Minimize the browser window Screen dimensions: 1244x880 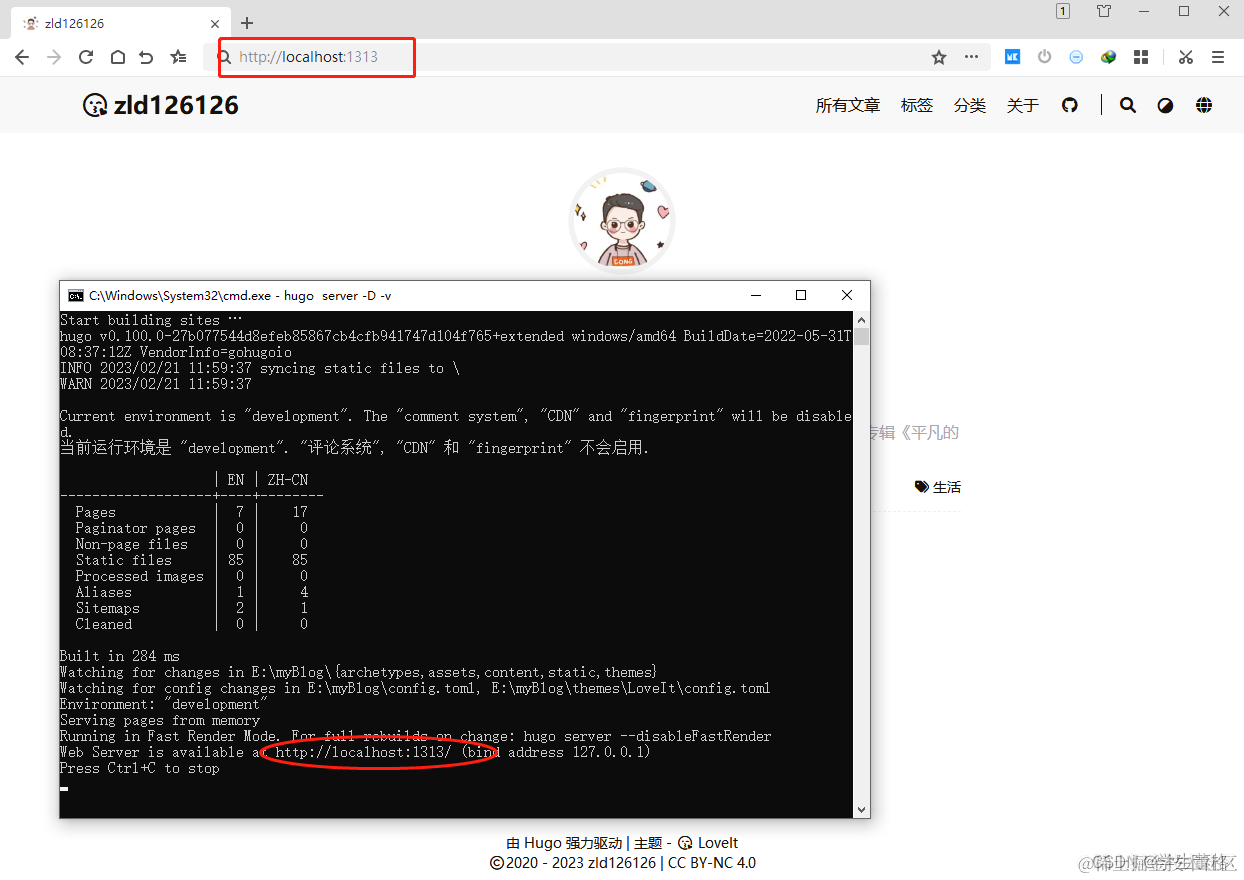[1143, 11]
